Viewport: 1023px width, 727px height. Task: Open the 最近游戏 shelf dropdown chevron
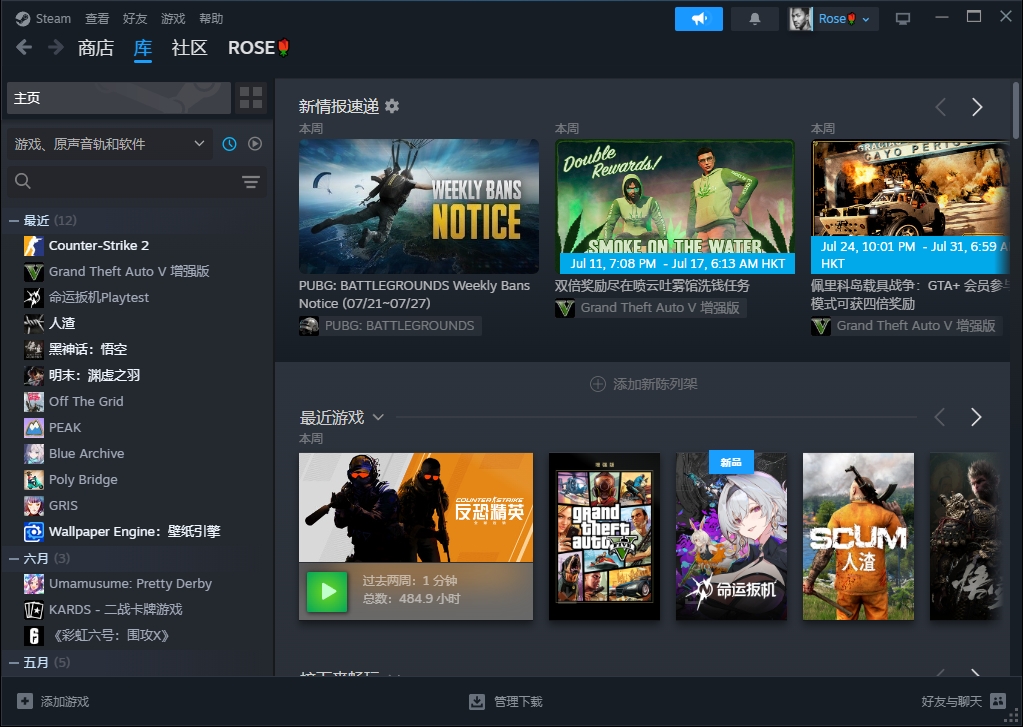click(378, 417)
